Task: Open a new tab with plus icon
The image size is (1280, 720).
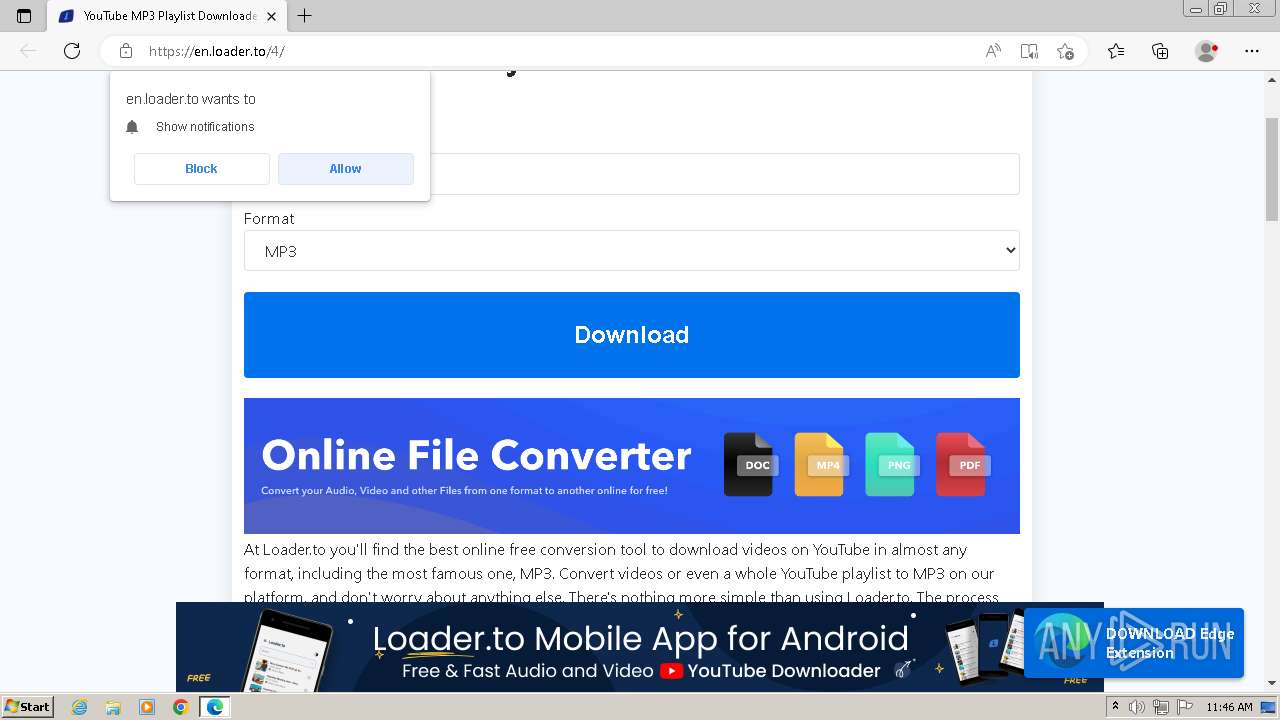Action: [305, 16]
